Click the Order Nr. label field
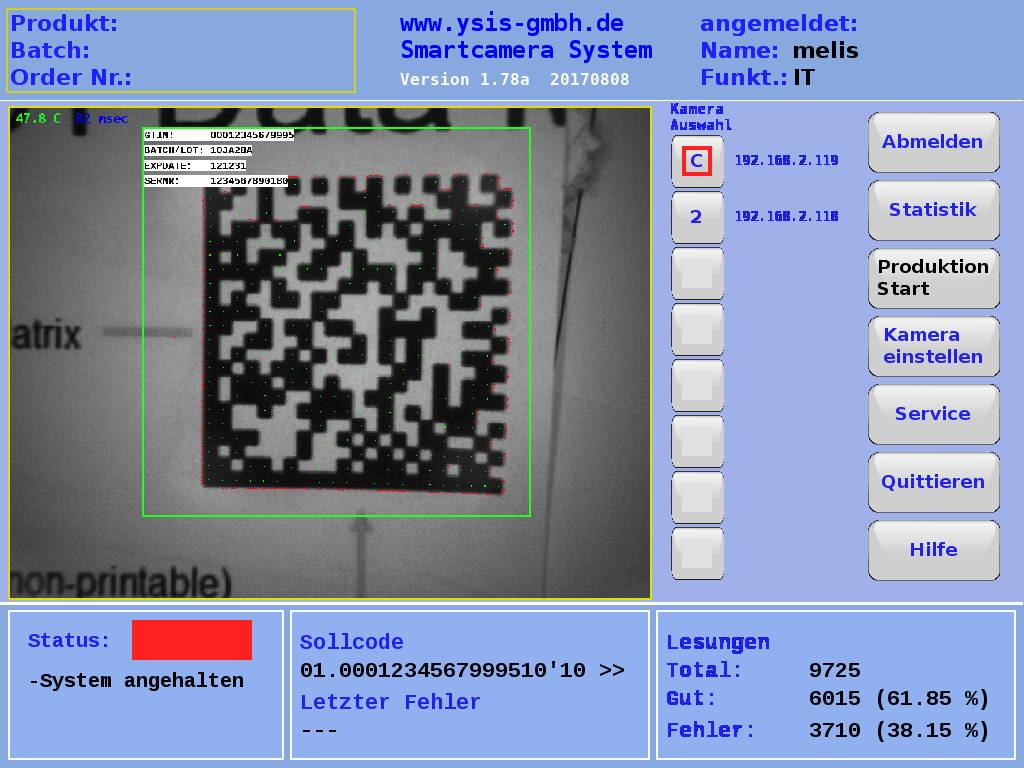1024x768 pixels. pyautogui.click(x=71, y=78)
